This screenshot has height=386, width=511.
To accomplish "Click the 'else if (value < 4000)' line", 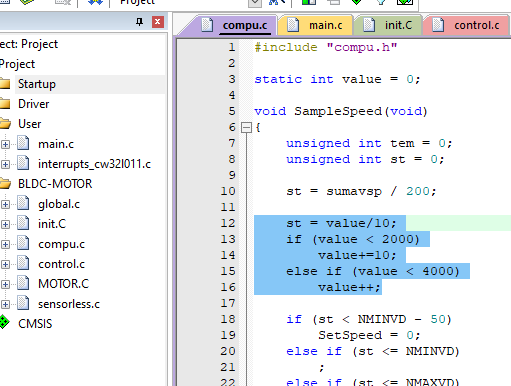I will 373,271.
